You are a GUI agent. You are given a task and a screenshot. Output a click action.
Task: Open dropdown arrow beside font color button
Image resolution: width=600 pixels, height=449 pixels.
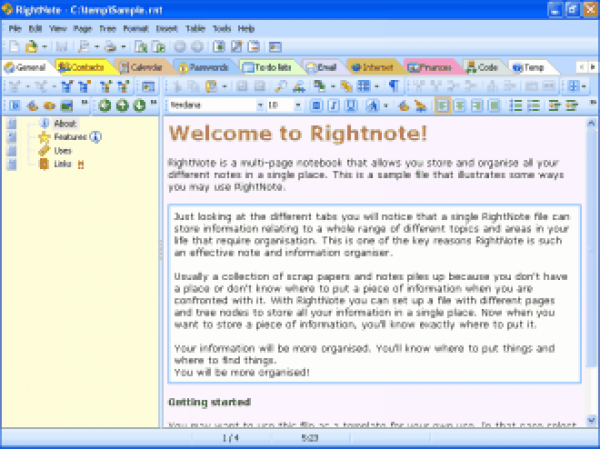(x=386, y=105)
